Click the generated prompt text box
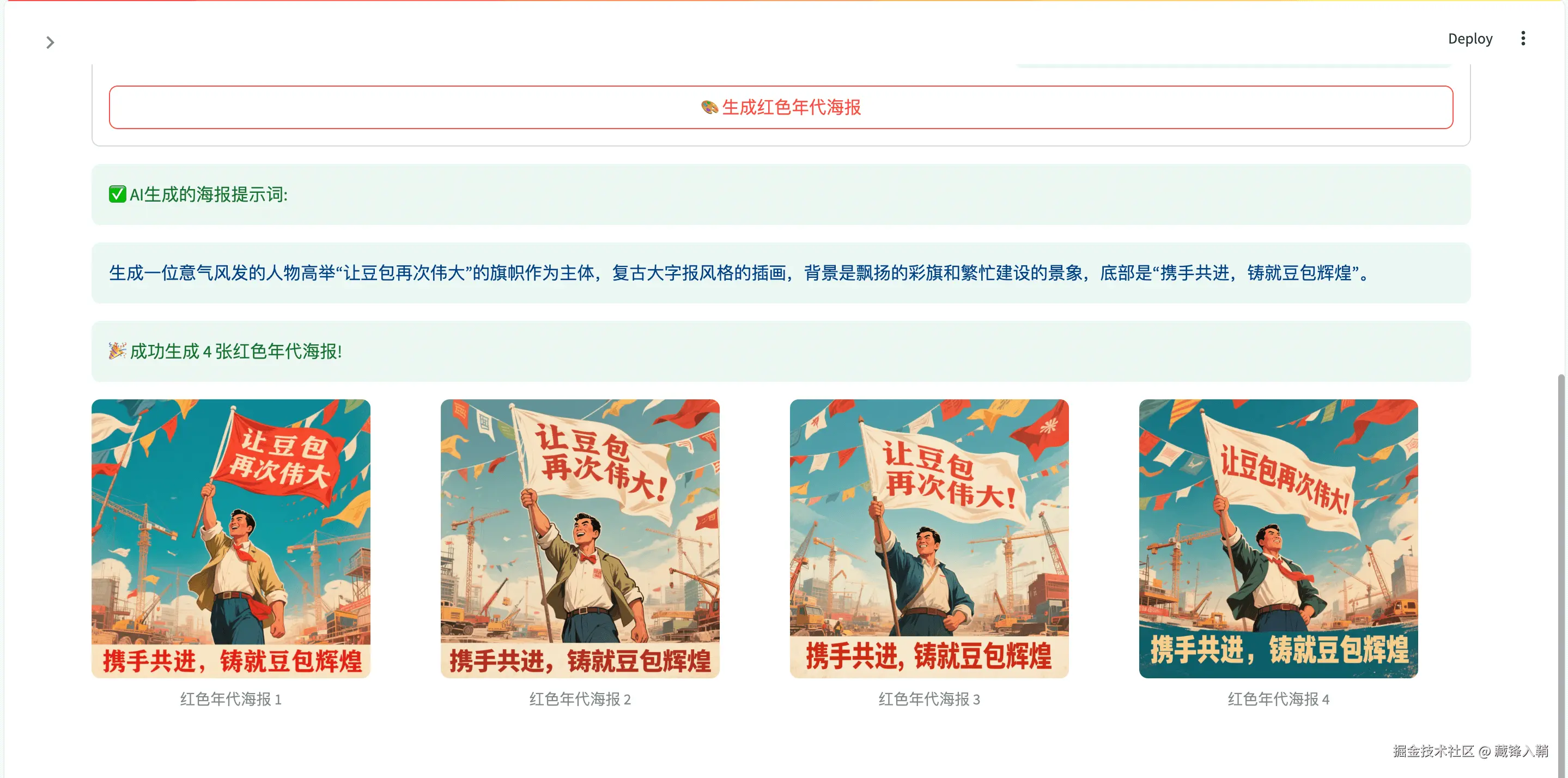This screenshot has width=1568, height=778. click(x=781, y=273)
